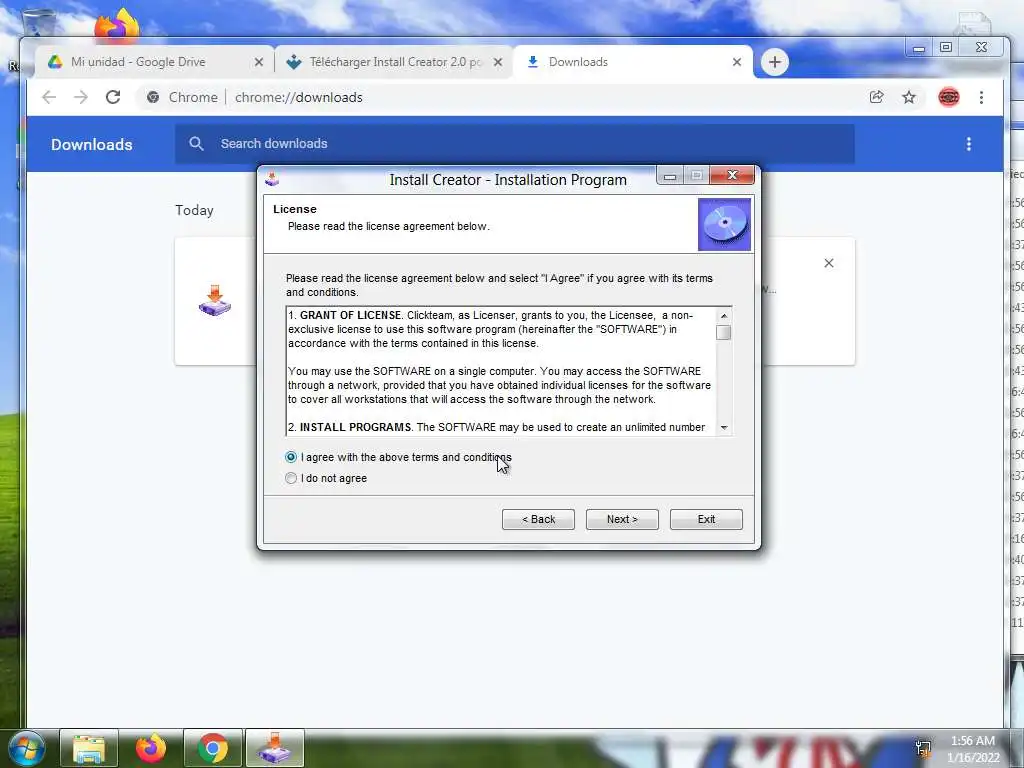
Task: Go Back in the installer wizard
Action: pyautogui.click(x=538, y=519)
